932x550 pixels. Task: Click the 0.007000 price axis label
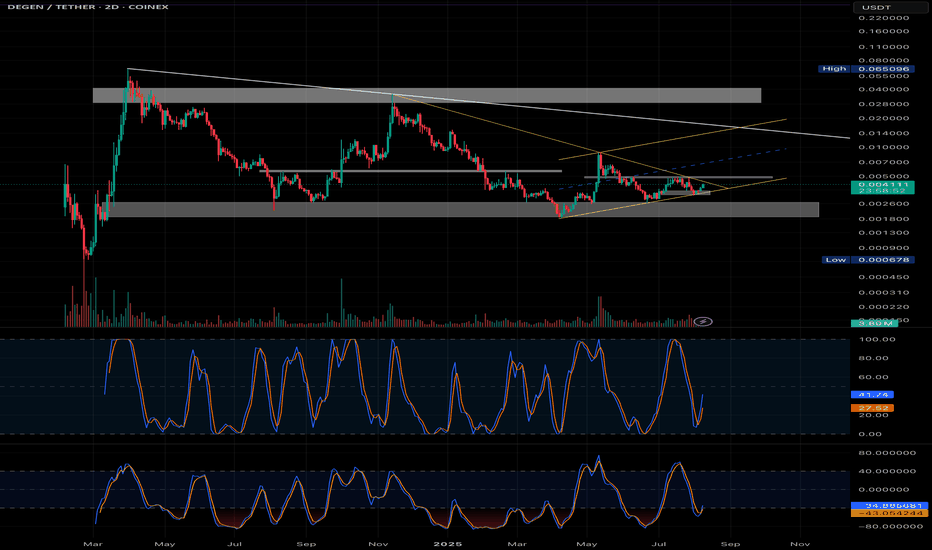[884, 162]
